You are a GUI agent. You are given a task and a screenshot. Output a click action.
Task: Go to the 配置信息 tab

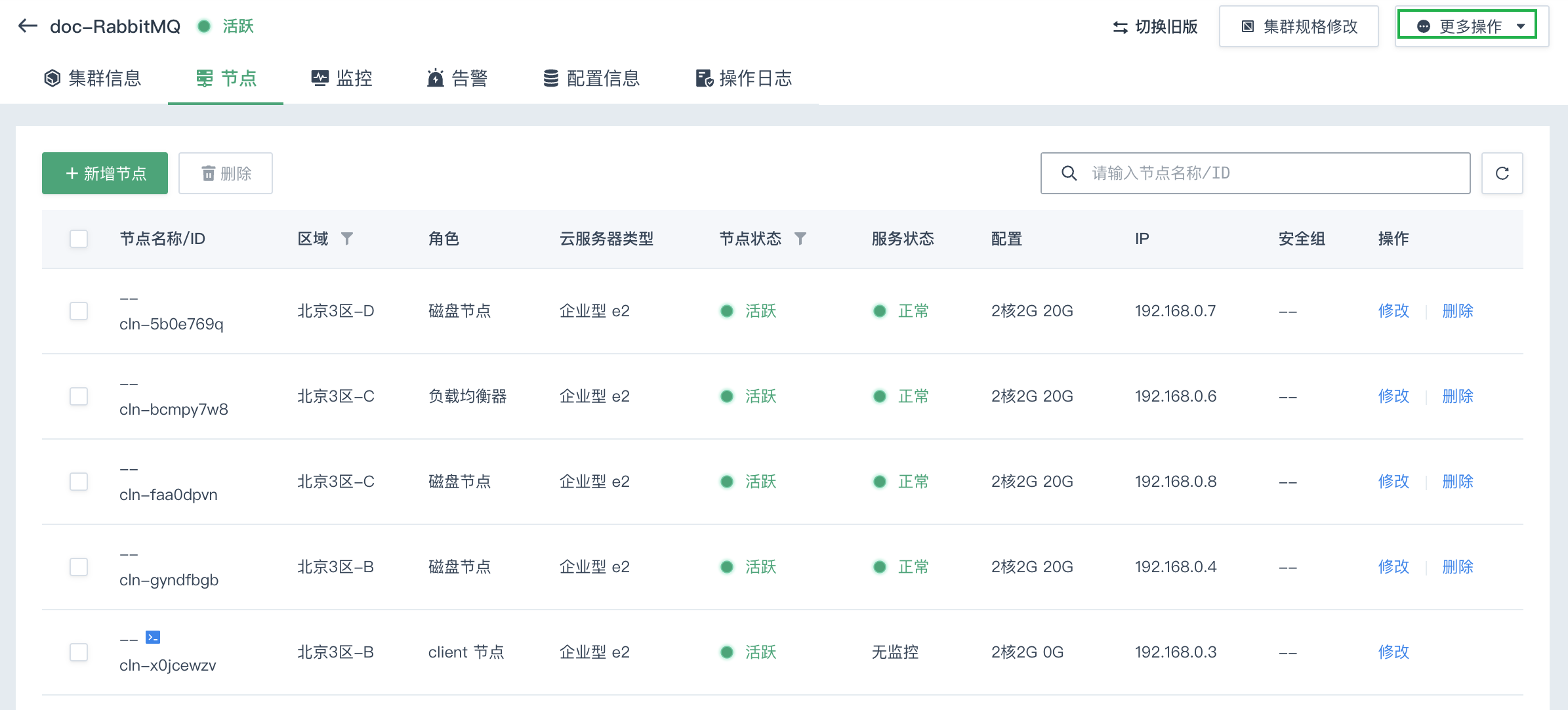(591, 79)
